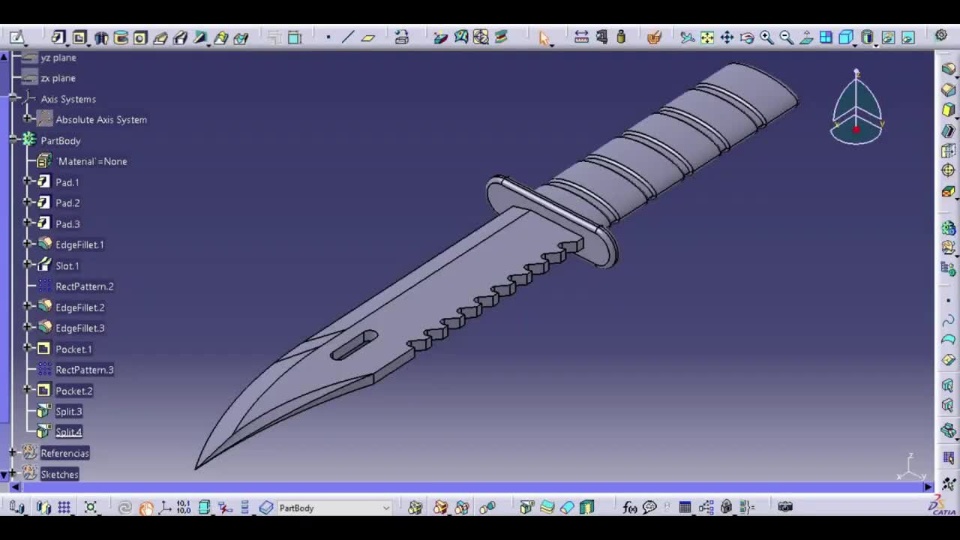The image size is (960, 540).
Task: Click the horizontal scrollbar right arrow
Action: (928, 487)
